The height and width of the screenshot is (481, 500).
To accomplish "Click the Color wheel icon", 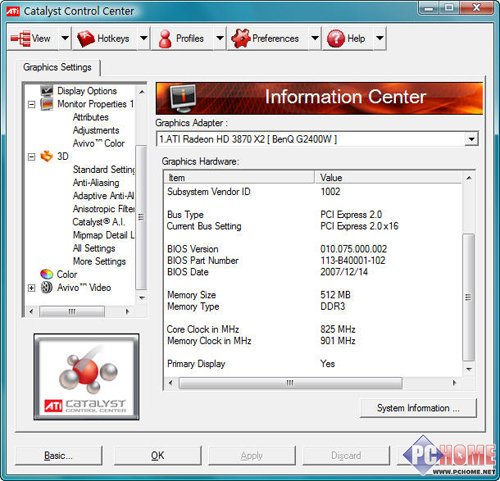I will 47,274.
